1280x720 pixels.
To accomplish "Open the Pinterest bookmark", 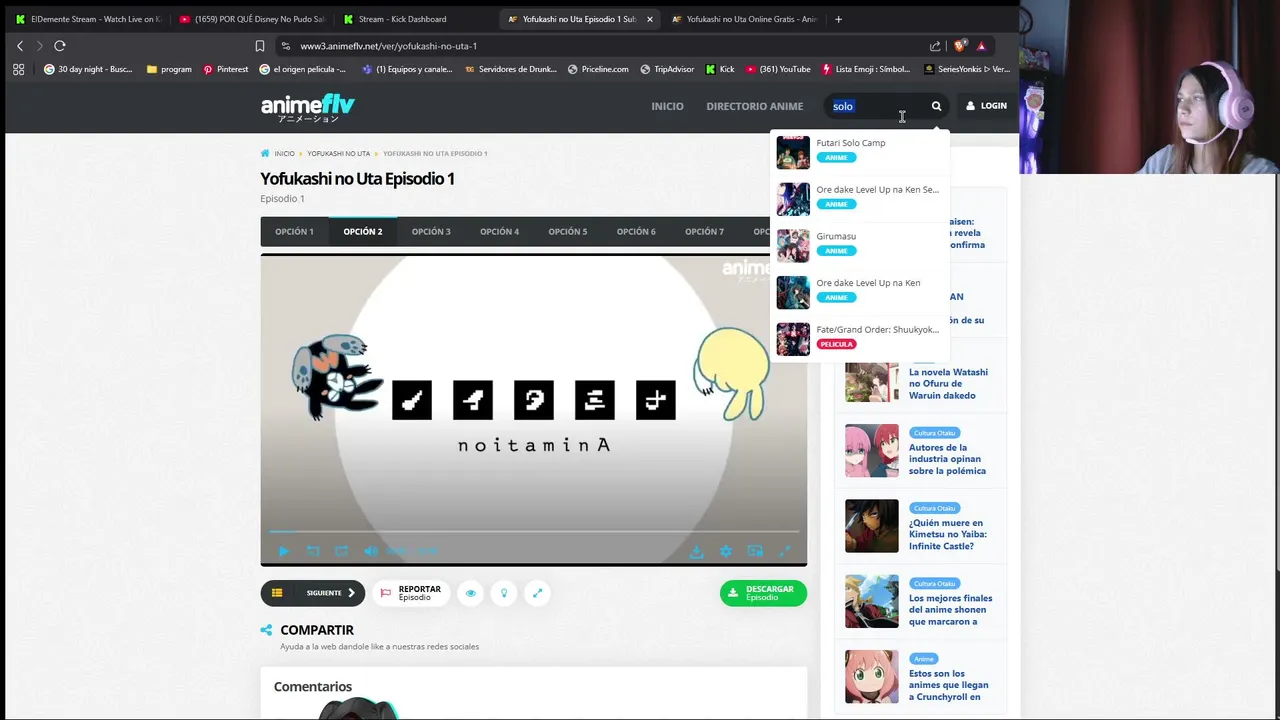I will [225, 69].
